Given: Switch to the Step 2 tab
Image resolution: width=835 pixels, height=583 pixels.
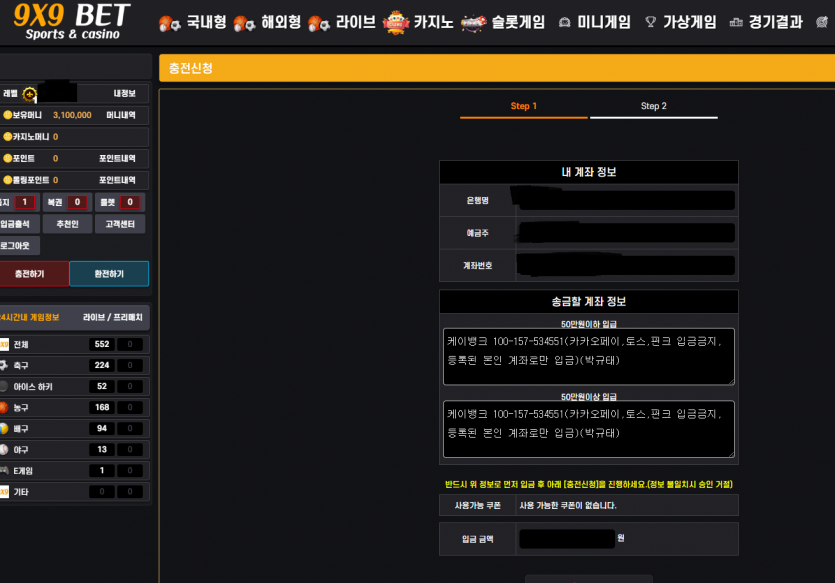Looking at the screenshot, I should 653,107.
